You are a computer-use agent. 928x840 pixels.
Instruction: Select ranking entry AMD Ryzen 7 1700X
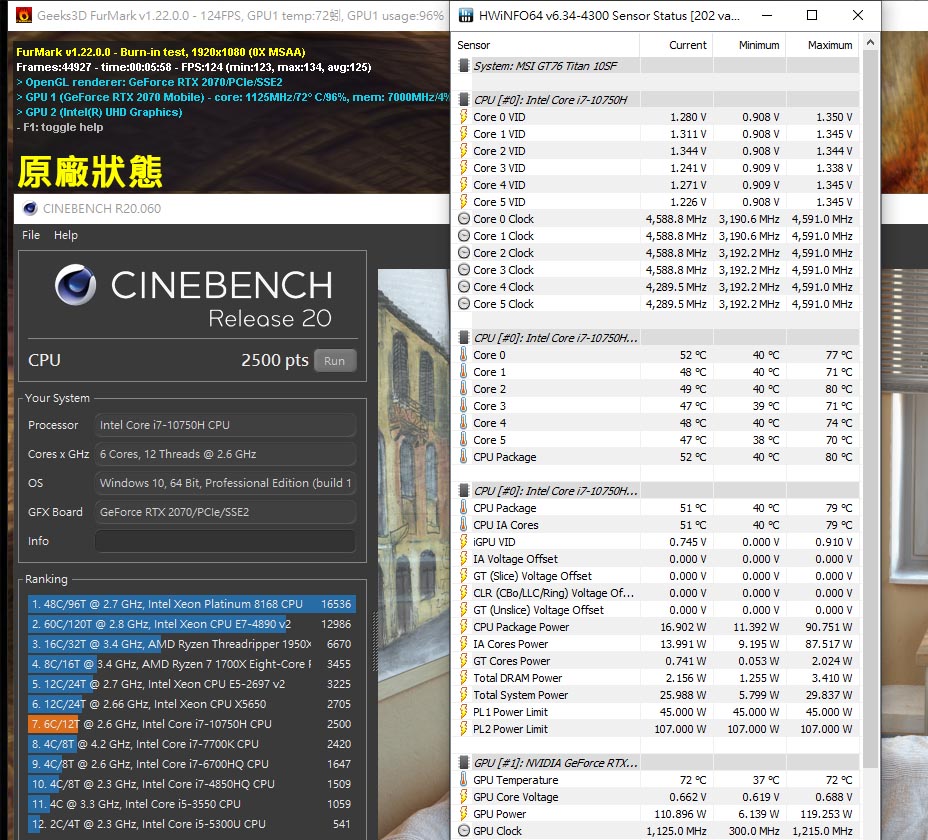tap(192, 664)
